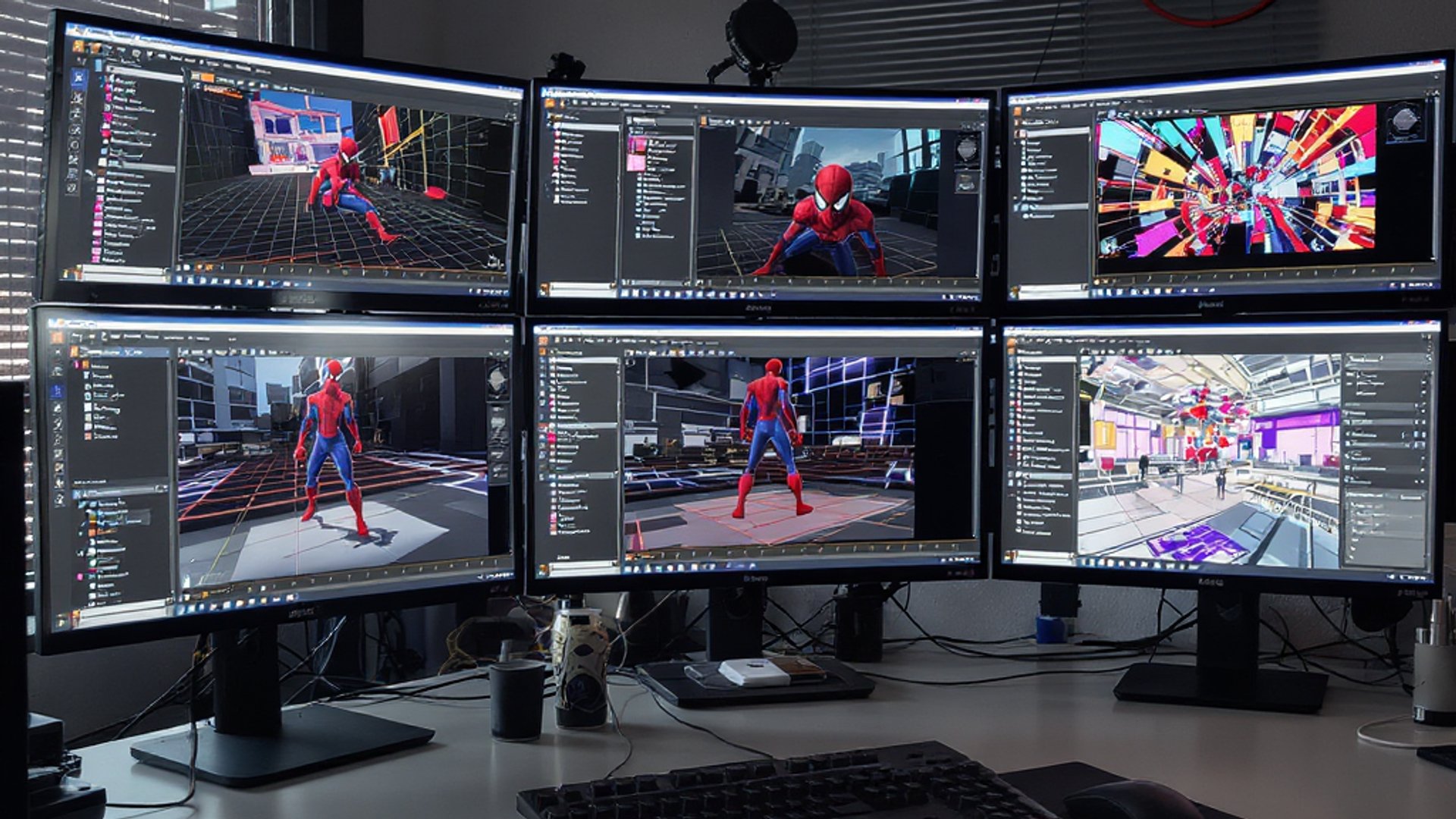Click orange app logo on top-left monitor

pyautogui.click(x=78, y=45)
